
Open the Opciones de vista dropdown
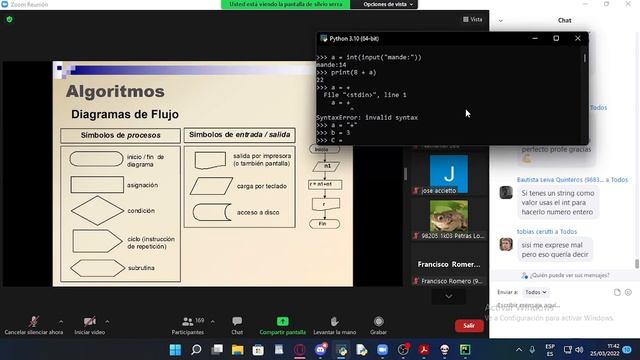pyautogui.click(x=388, y=4)
